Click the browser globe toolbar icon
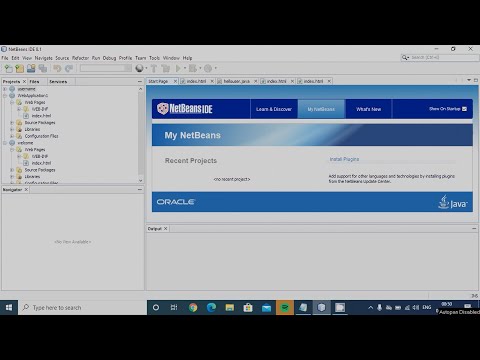 click(x=139, y=68)
